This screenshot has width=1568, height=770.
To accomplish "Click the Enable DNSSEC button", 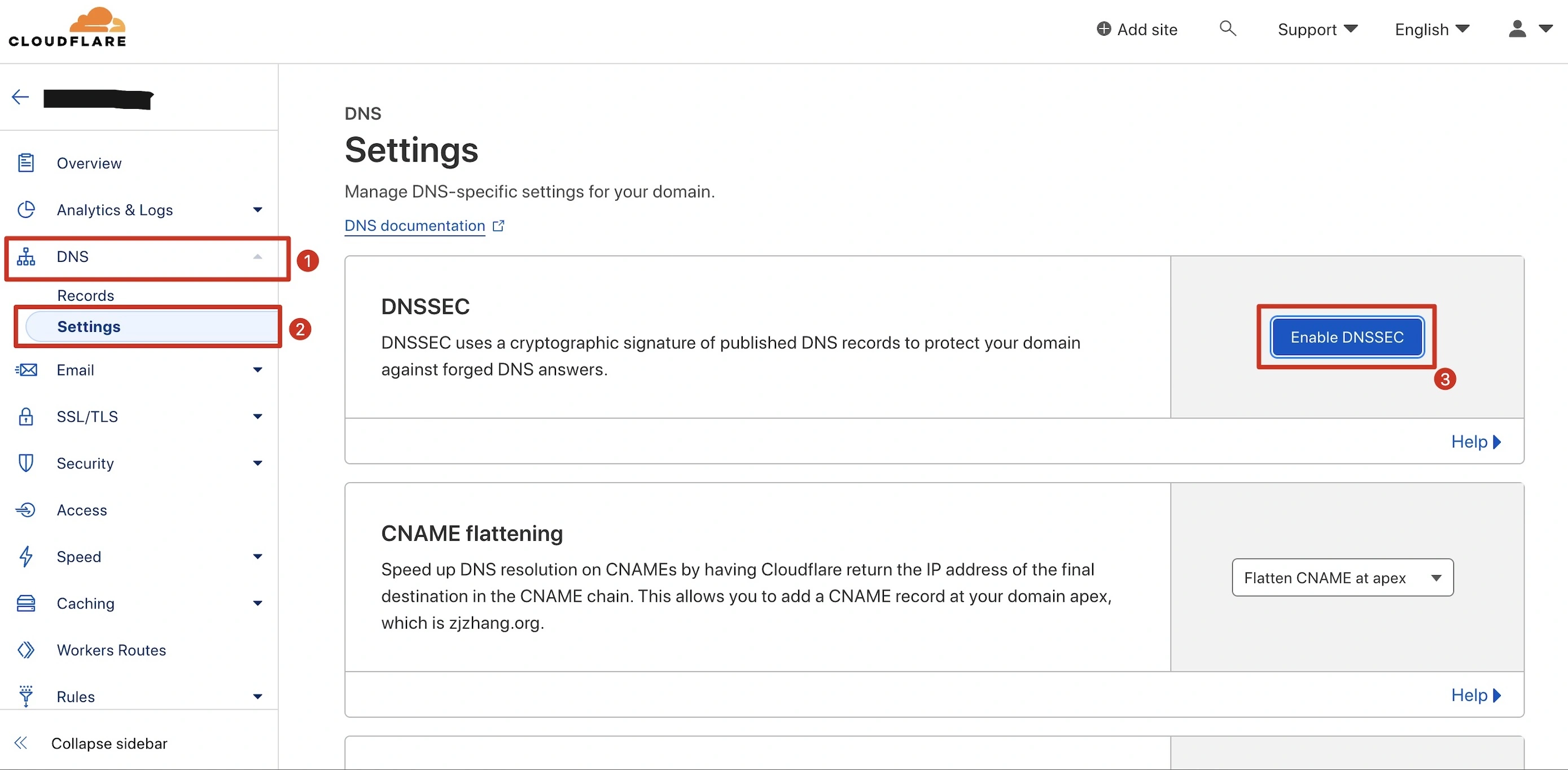I will coord(1347,336).
